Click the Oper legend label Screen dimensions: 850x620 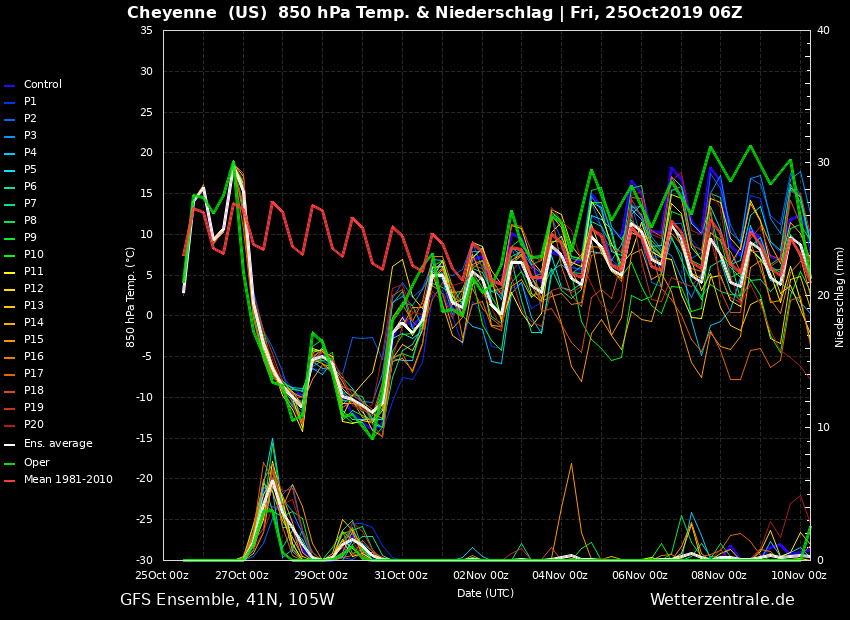pyautogui.click(x=36, y=462)
